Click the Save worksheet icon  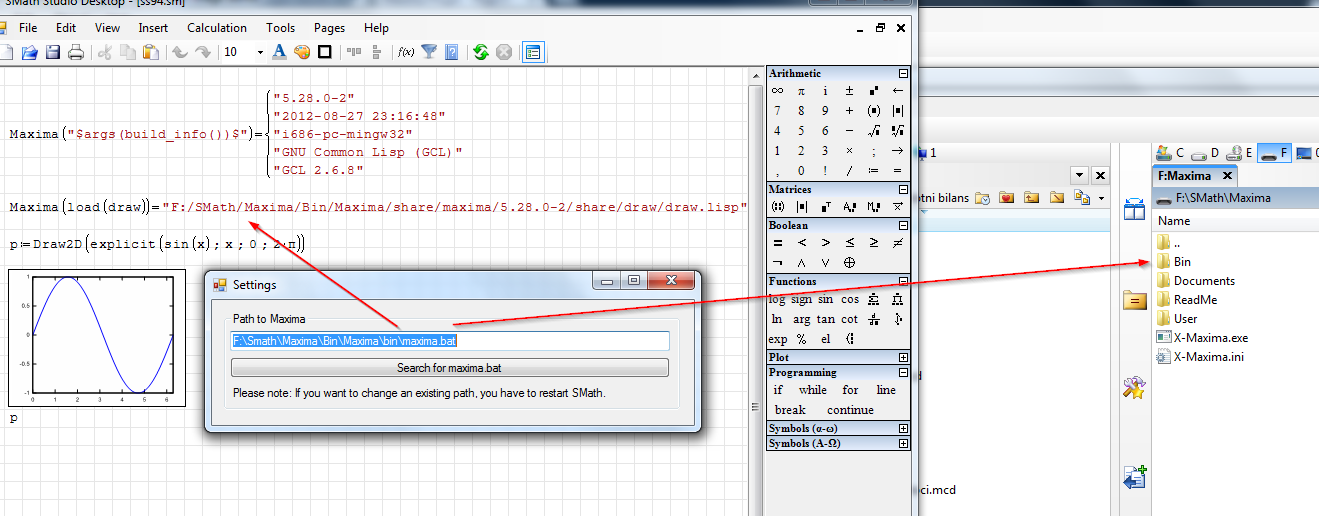(x=53, y=52)
